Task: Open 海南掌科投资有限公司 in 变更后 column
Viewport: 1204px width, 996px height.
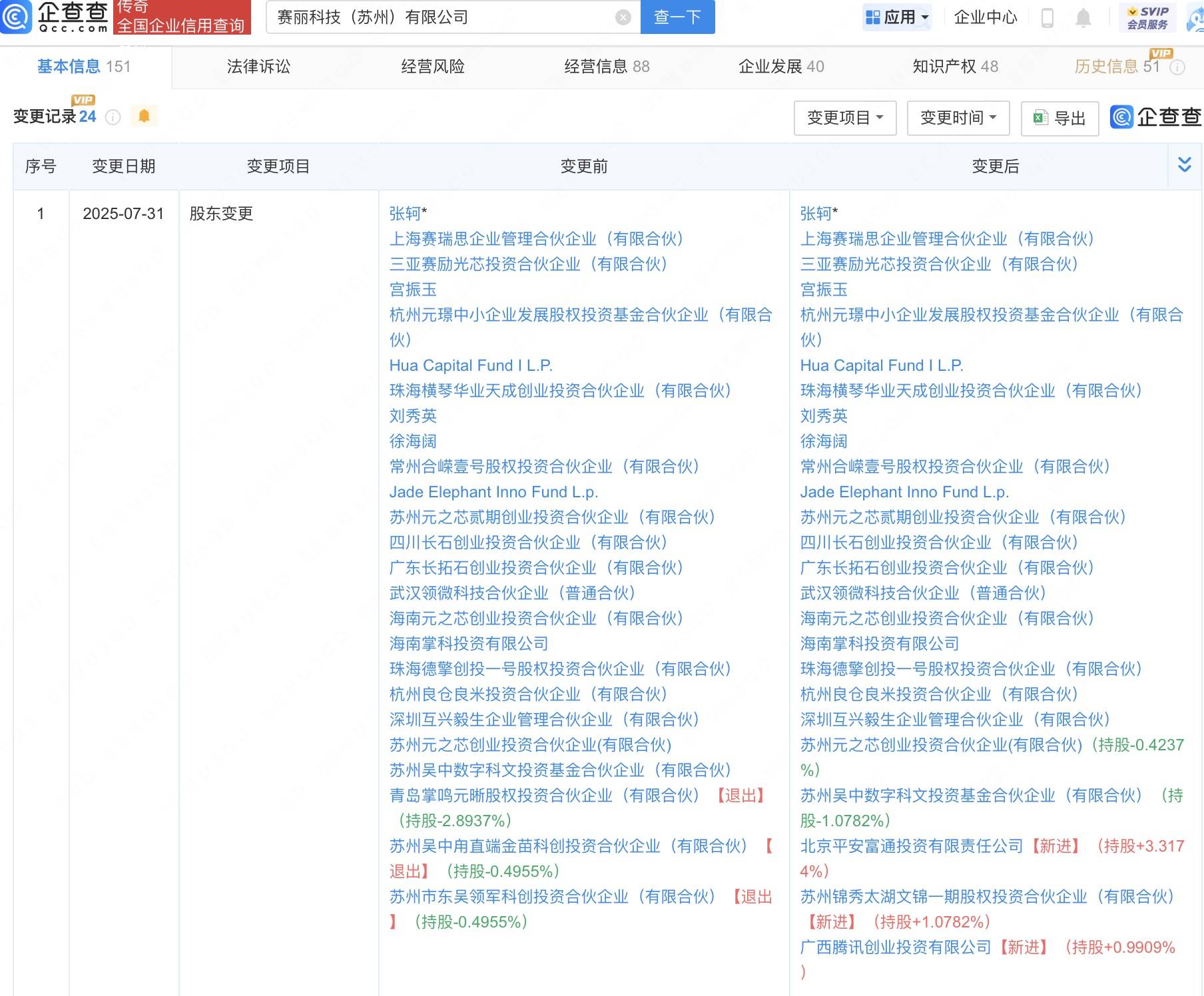Action: tap(880, 644)
